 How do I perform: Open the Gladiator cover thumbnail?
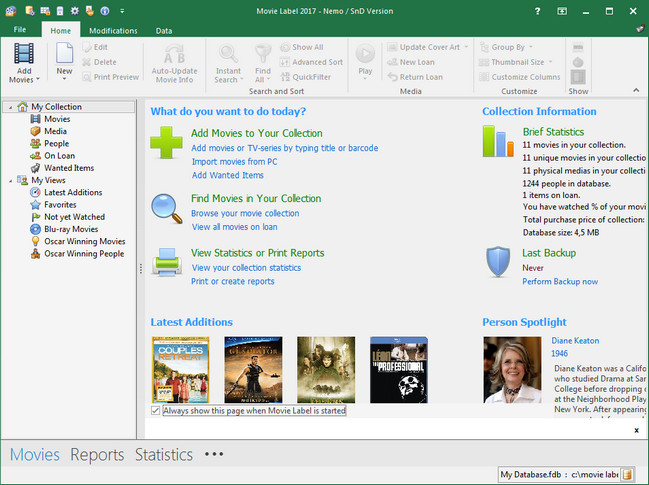pos(253,370)
